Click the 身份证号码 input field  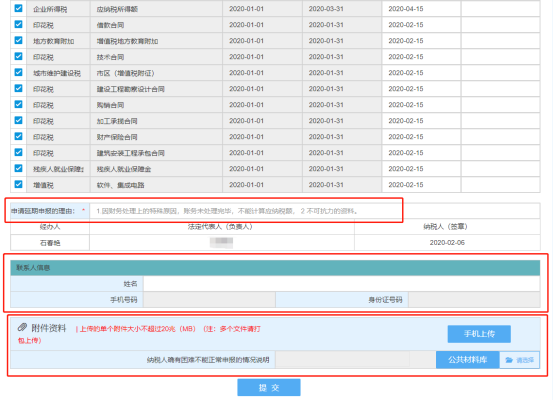pyautogui.click(x=474, y=300)
